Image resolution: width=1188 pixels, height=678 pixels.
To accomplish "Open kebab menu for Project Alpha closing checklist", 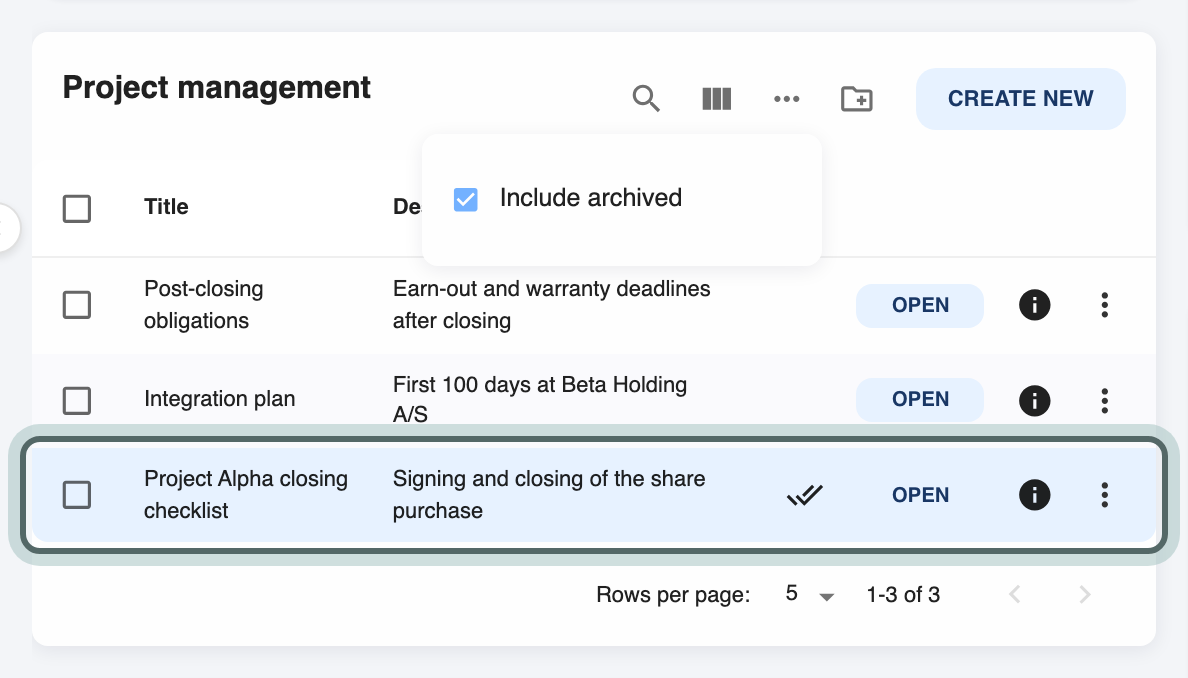I will coord(1105,495).
